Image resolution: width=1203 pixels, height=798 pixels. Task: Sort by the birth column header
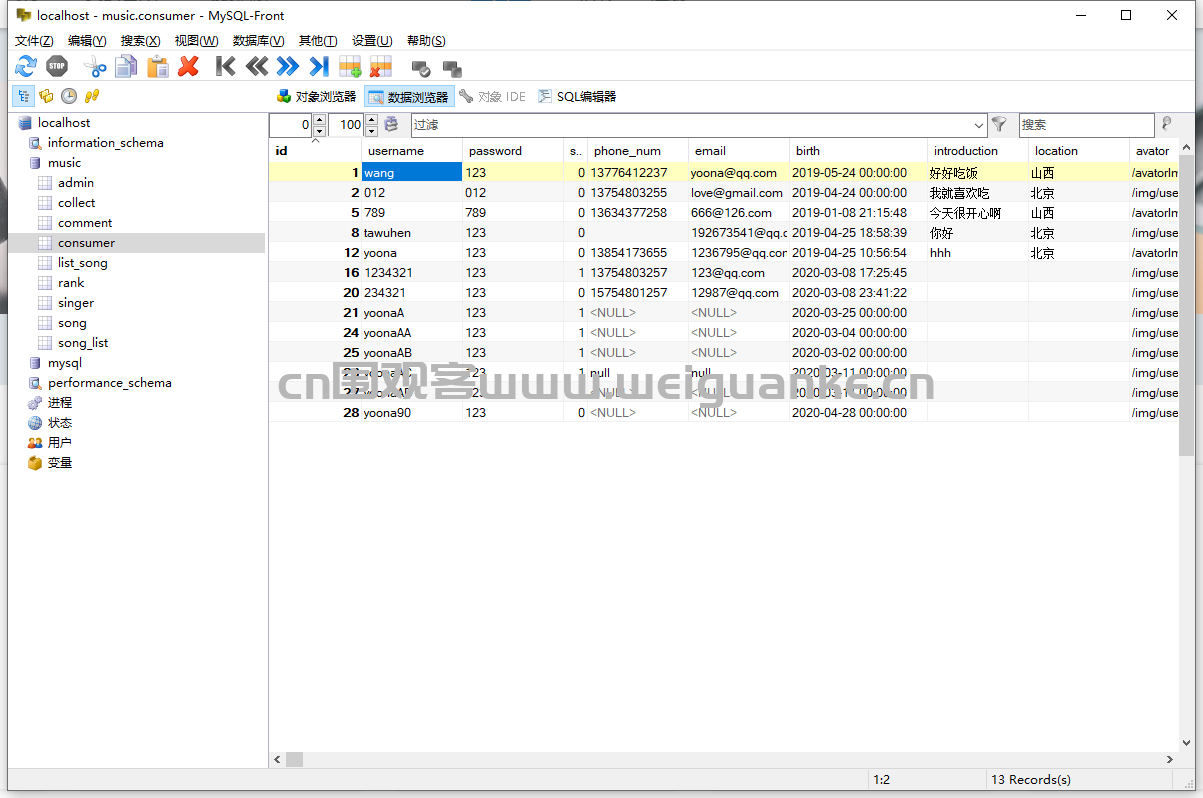point(858,151)
